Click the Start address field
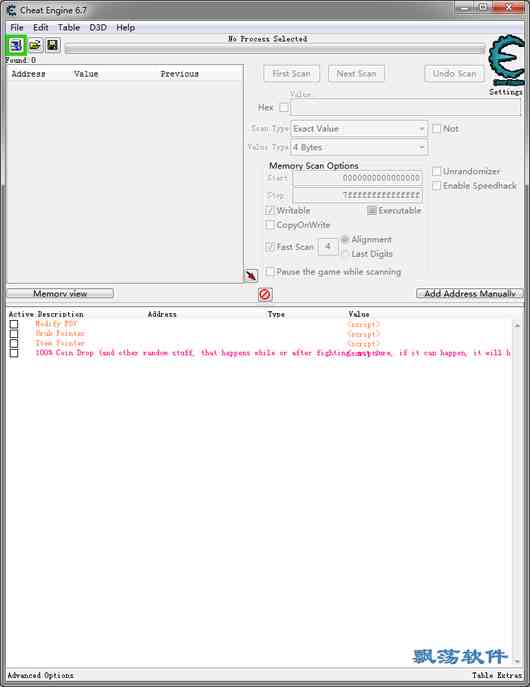 (357, 178)
